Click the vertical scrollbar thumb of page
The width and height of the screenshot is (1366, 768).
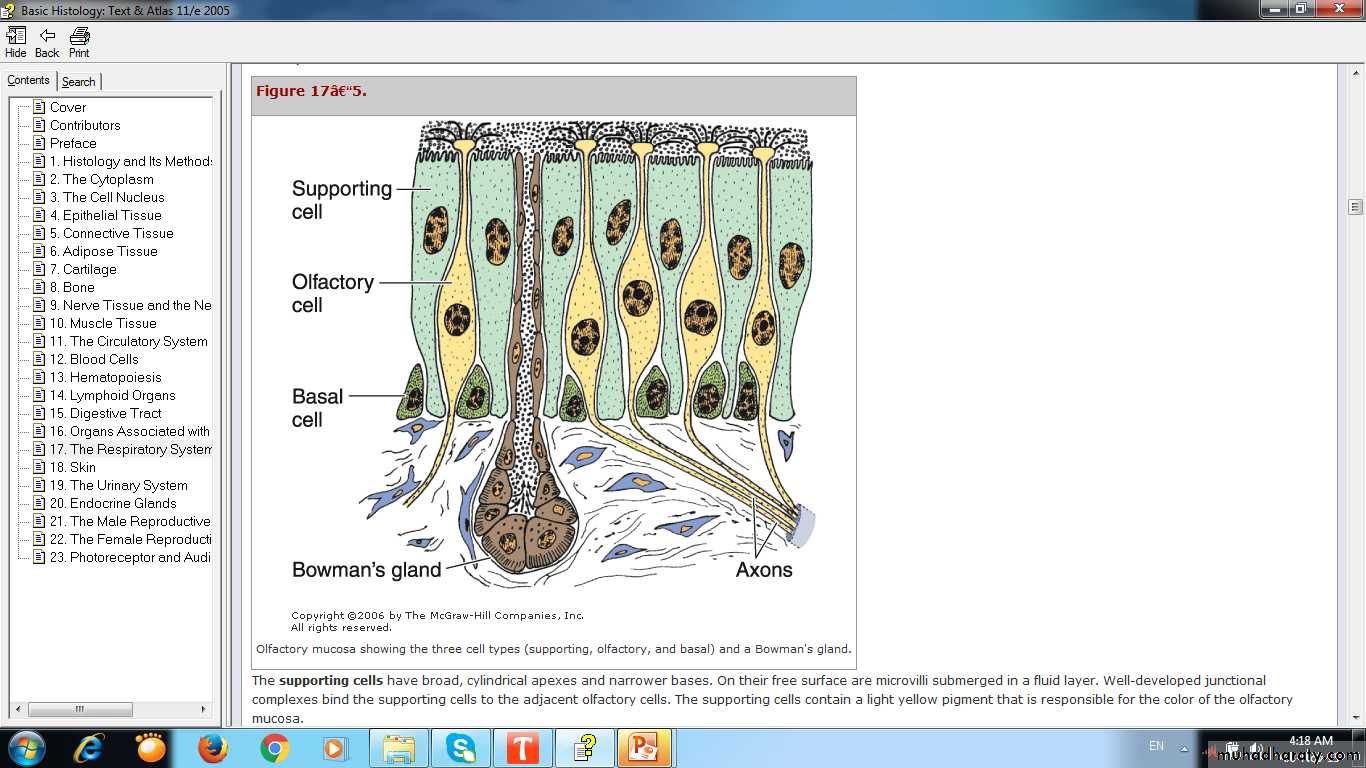[1355, 207]
